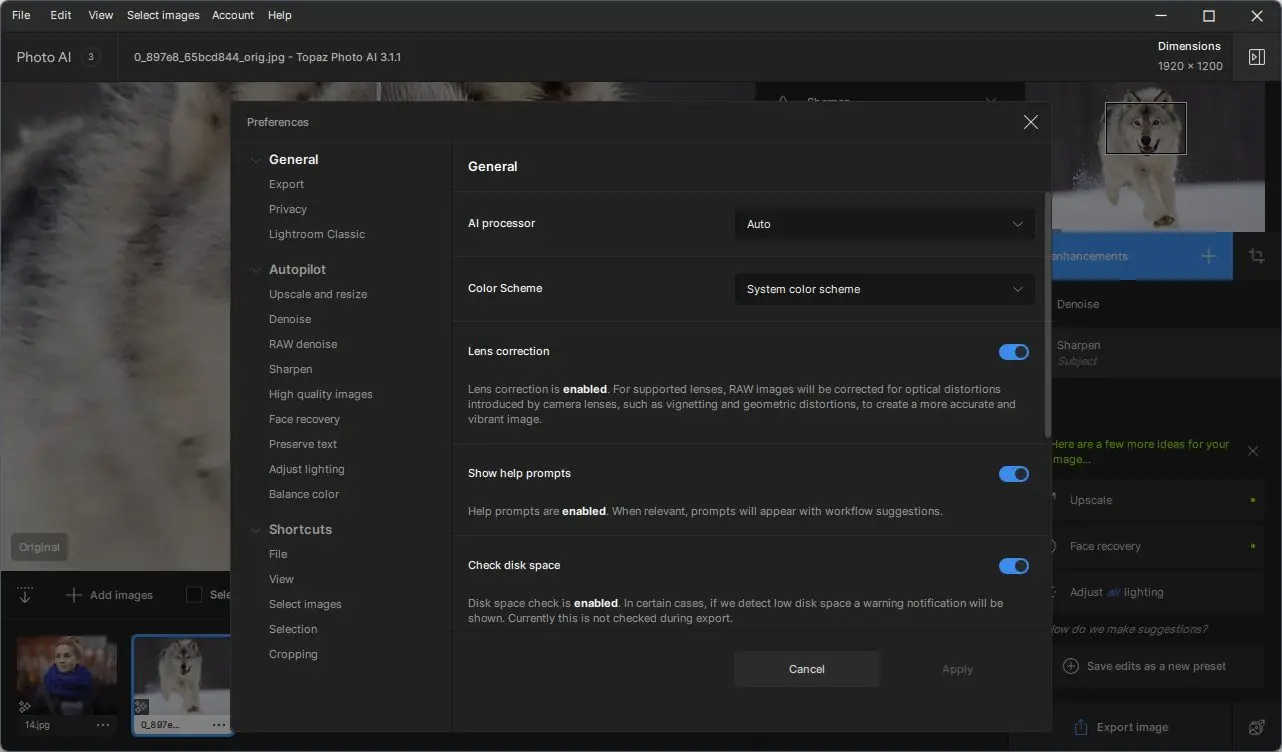Open the Color Scheme dropdown
The width and height of the screenshot is (1282, 752).
point(884,289)
